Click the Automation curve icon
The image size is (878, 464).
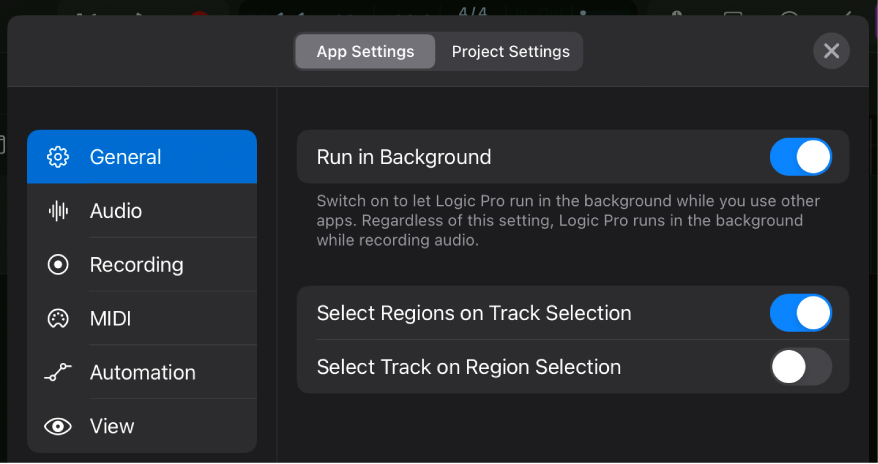tap(58, 373)
